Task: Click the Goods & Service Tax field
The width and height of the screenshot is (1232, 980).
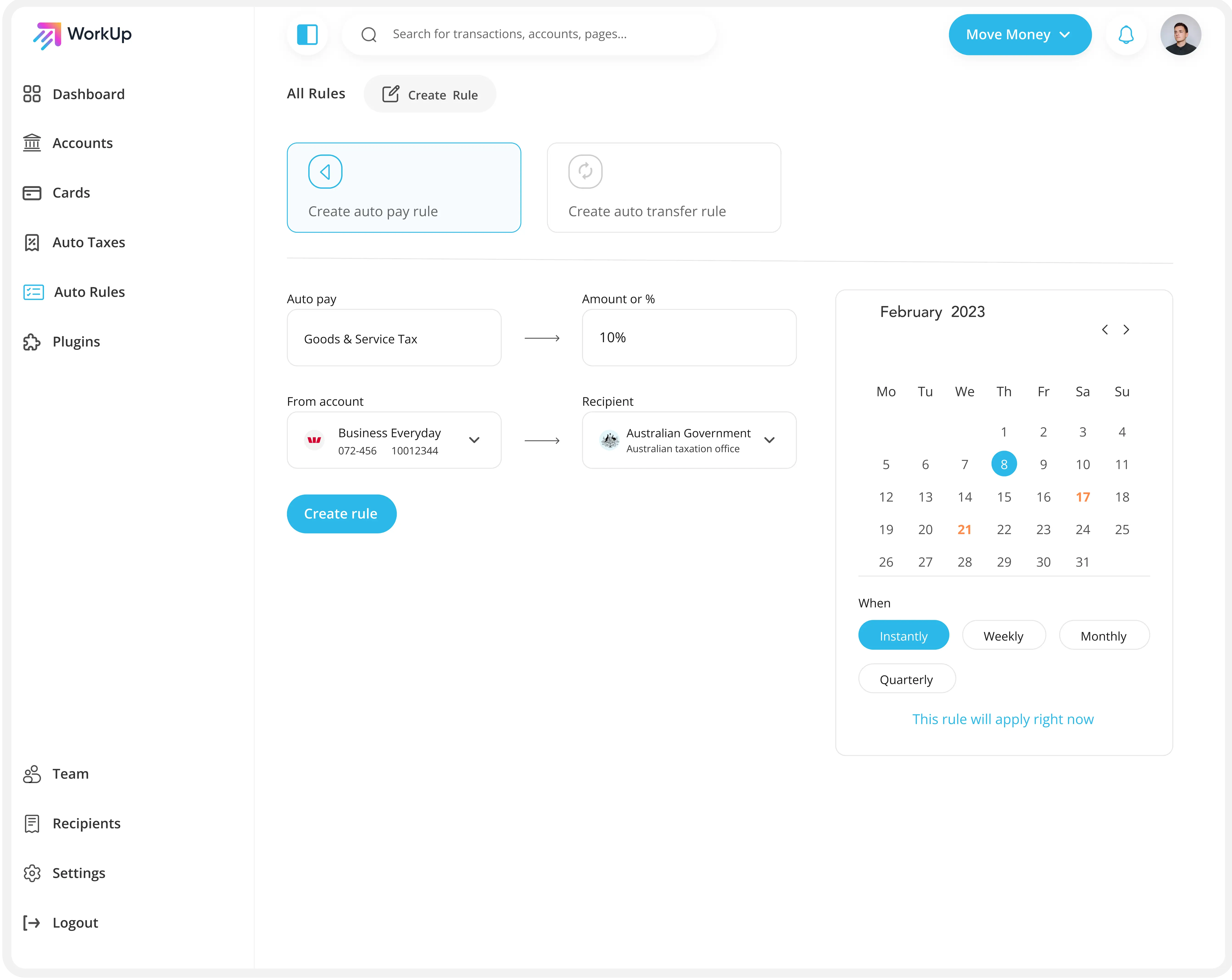Action: click(394, 337)
